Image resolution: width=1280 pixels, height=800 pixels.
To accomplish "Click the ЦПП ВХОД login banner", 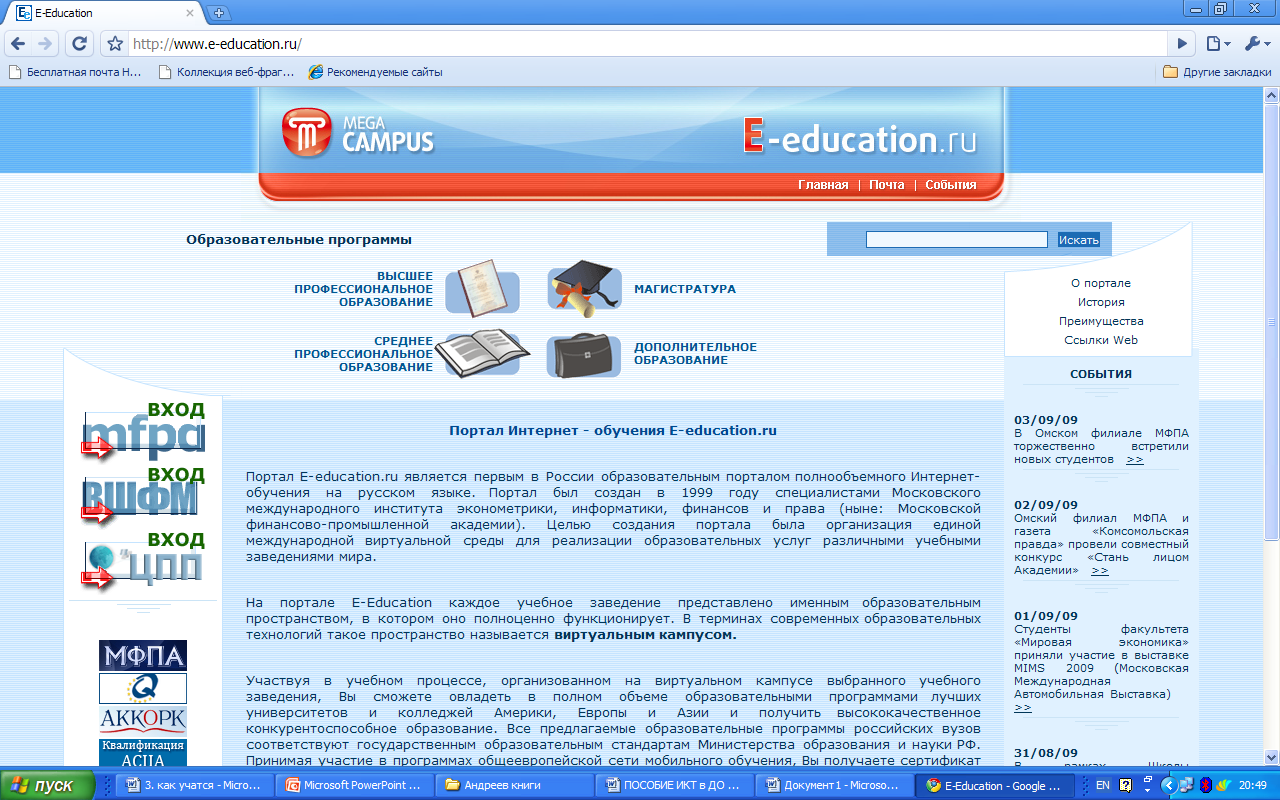I will pos(143,560).
